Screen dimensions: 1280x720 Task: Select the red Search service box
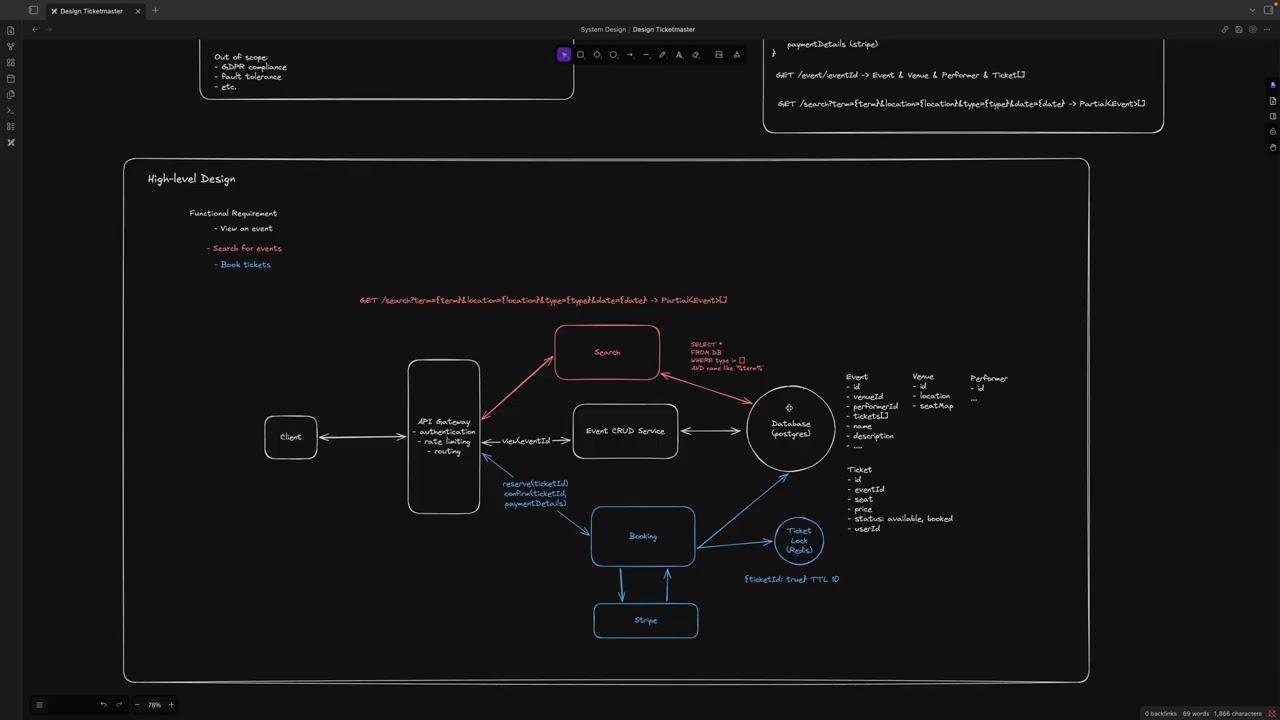click(607, 352)
